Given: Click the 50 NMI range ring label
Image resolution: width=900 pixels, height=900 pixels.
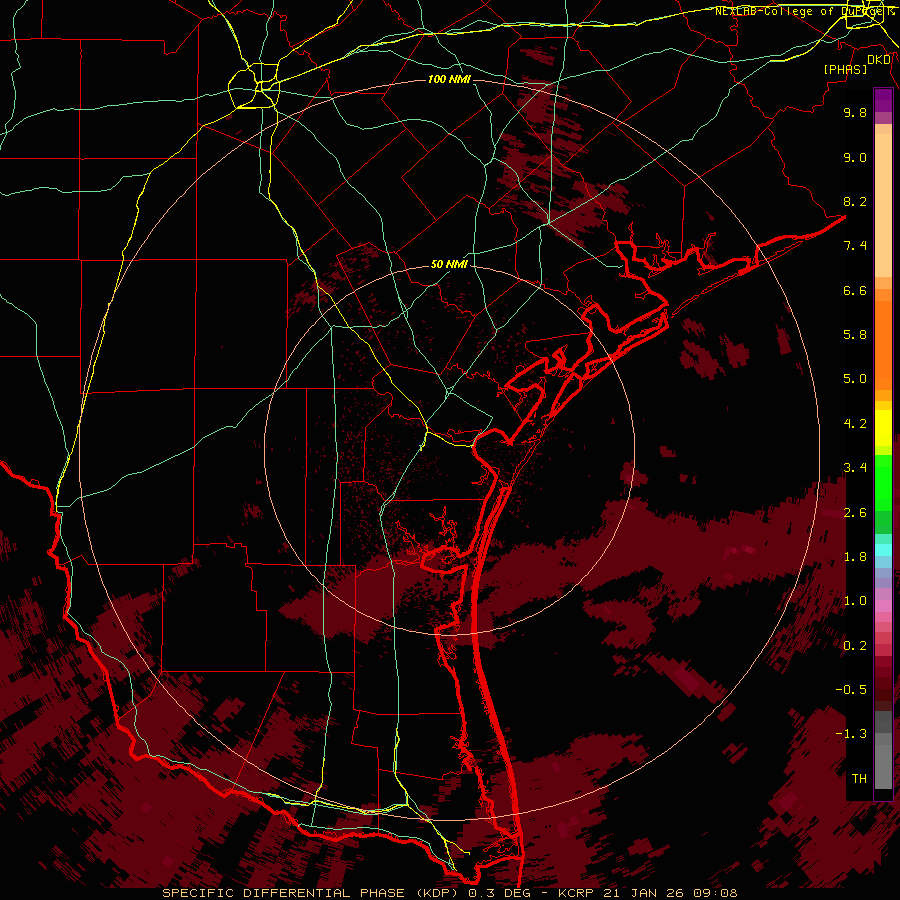Looking at the screenshot, I should point(449,265).
